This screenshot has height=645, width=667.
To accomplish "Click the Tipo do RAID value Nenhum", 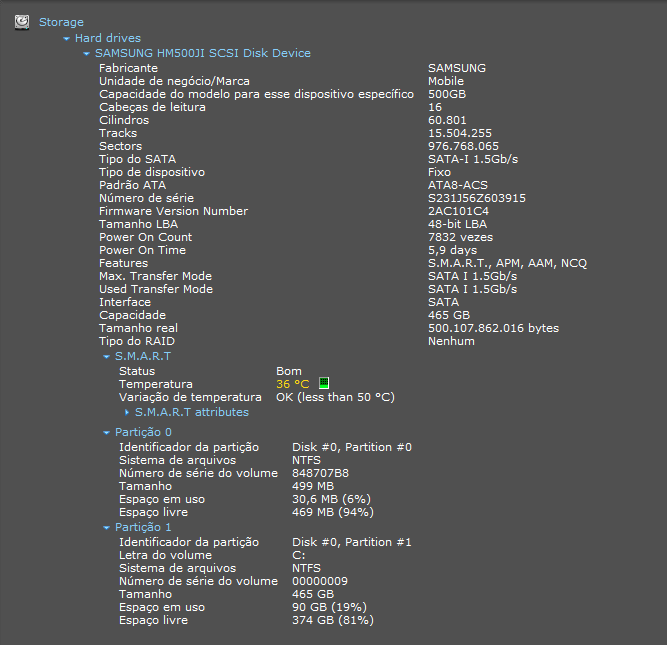I will [451, 341].
